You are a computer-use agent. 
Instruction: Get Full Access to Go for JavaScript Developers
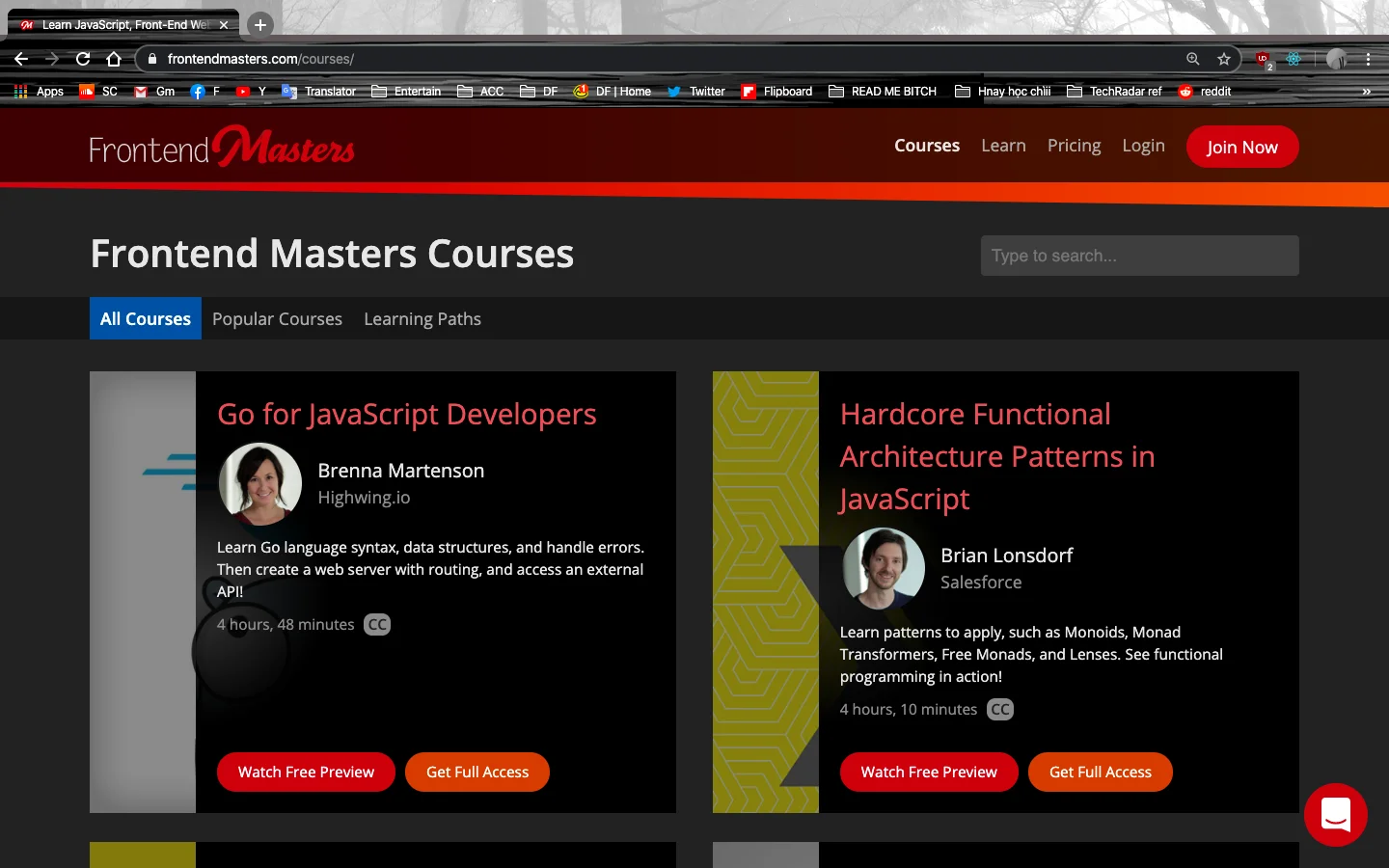tap(477, 772)
